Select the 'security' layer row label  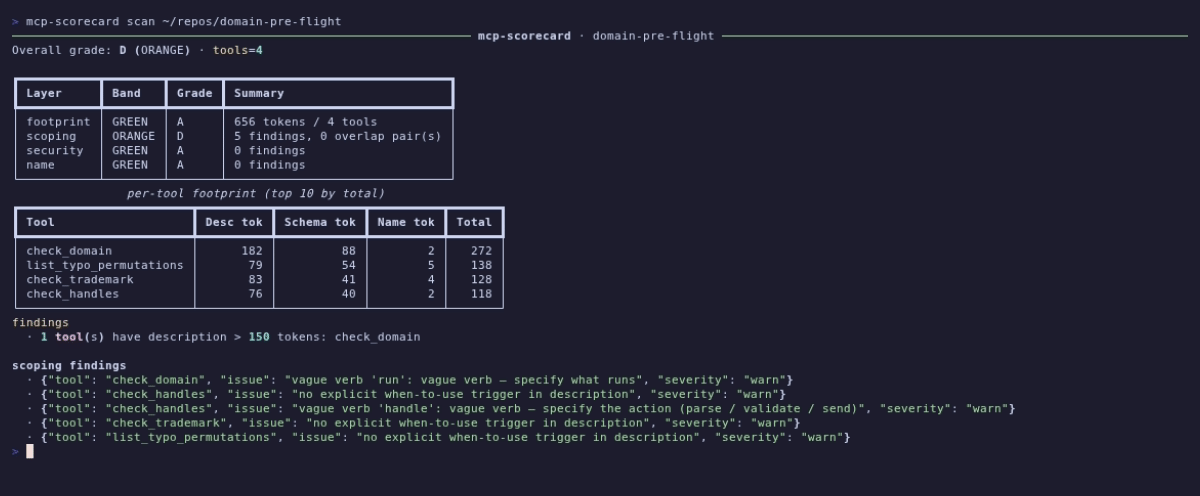(55, 150)
